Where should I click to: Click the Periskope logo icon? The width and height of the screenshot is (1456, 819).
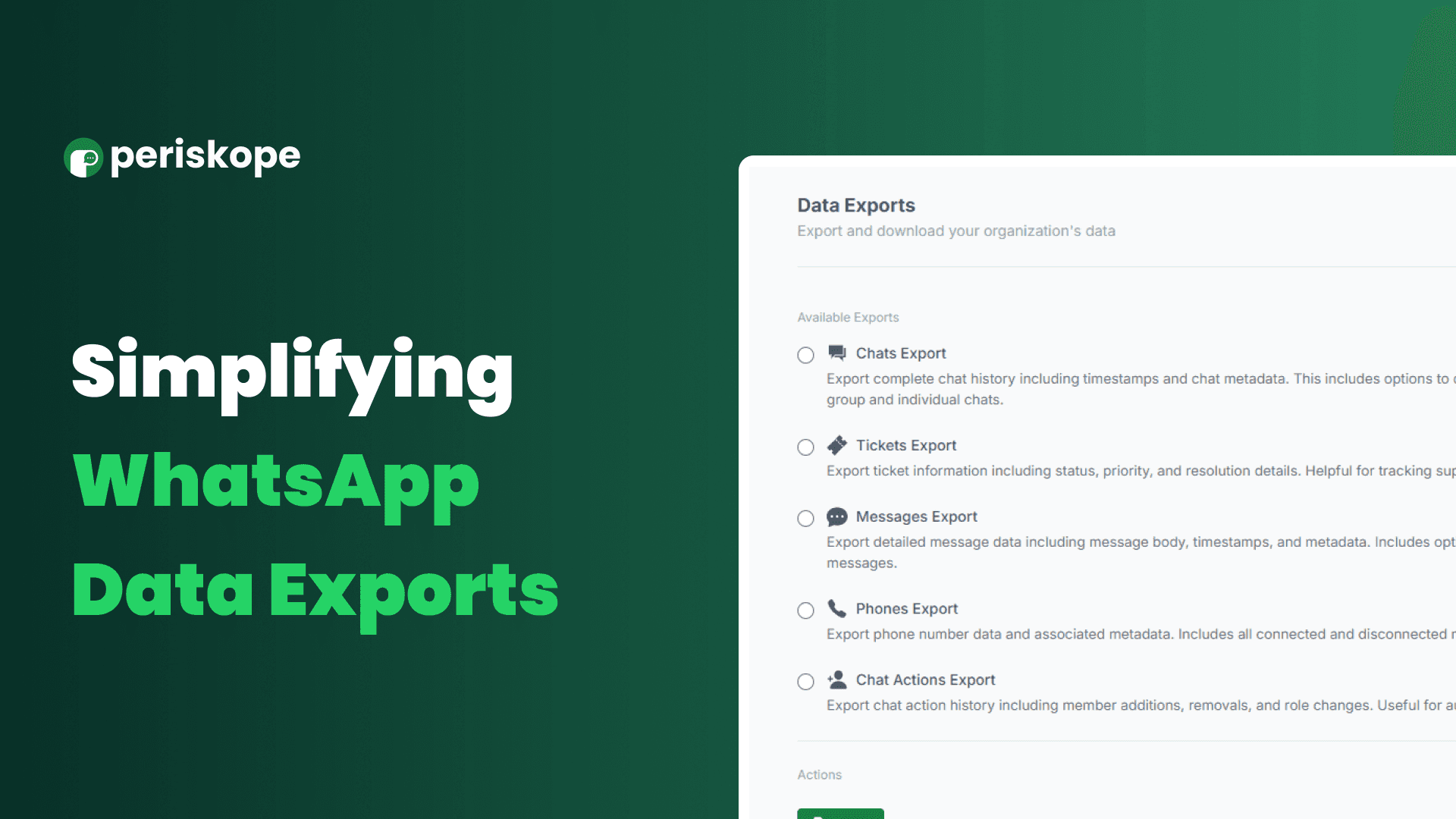click(x=83, y=158)
